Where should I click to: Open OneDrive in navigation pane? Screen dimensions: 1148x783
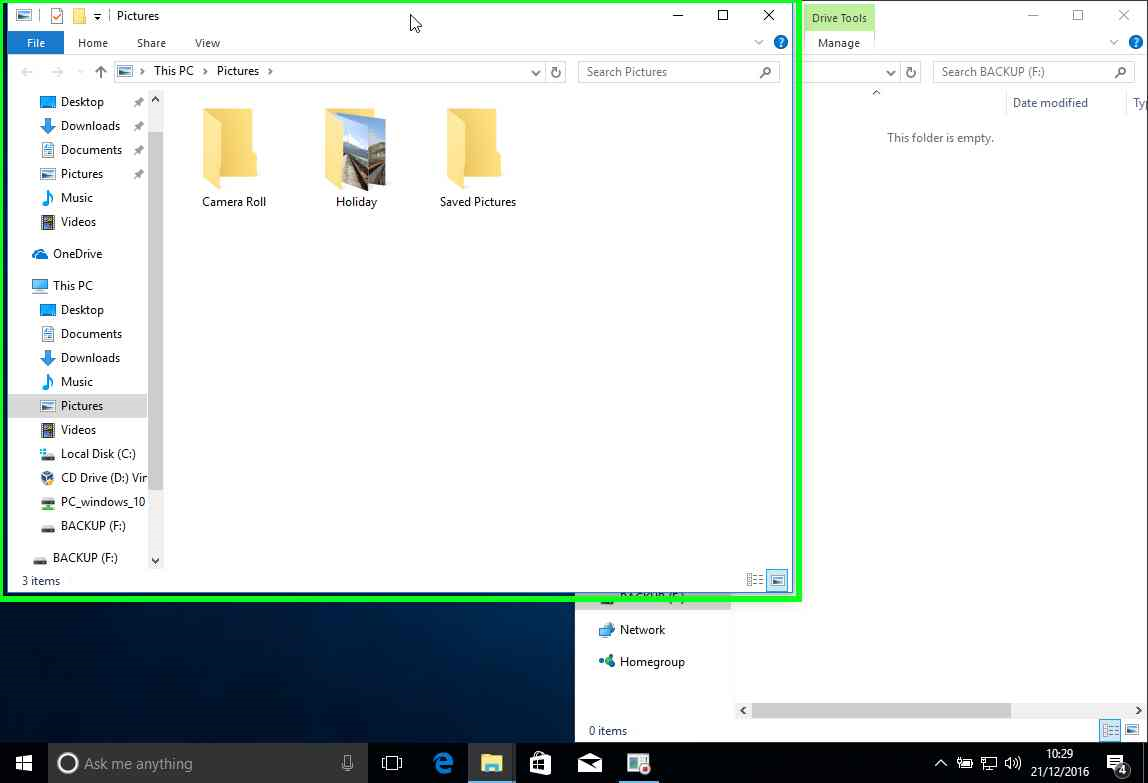coord(78,254)
